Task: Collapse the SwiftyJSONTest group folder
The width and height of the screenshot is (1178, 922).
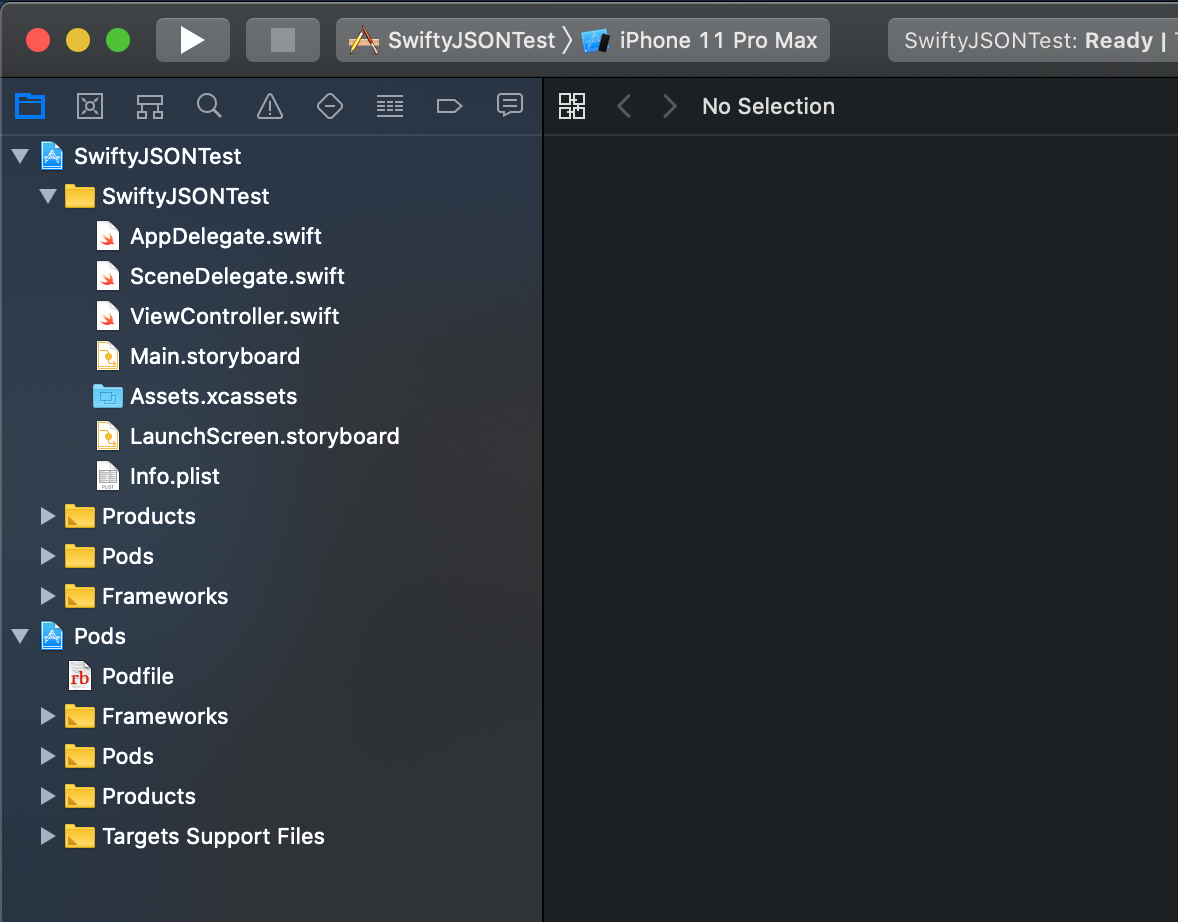Action: click(48, 196)
